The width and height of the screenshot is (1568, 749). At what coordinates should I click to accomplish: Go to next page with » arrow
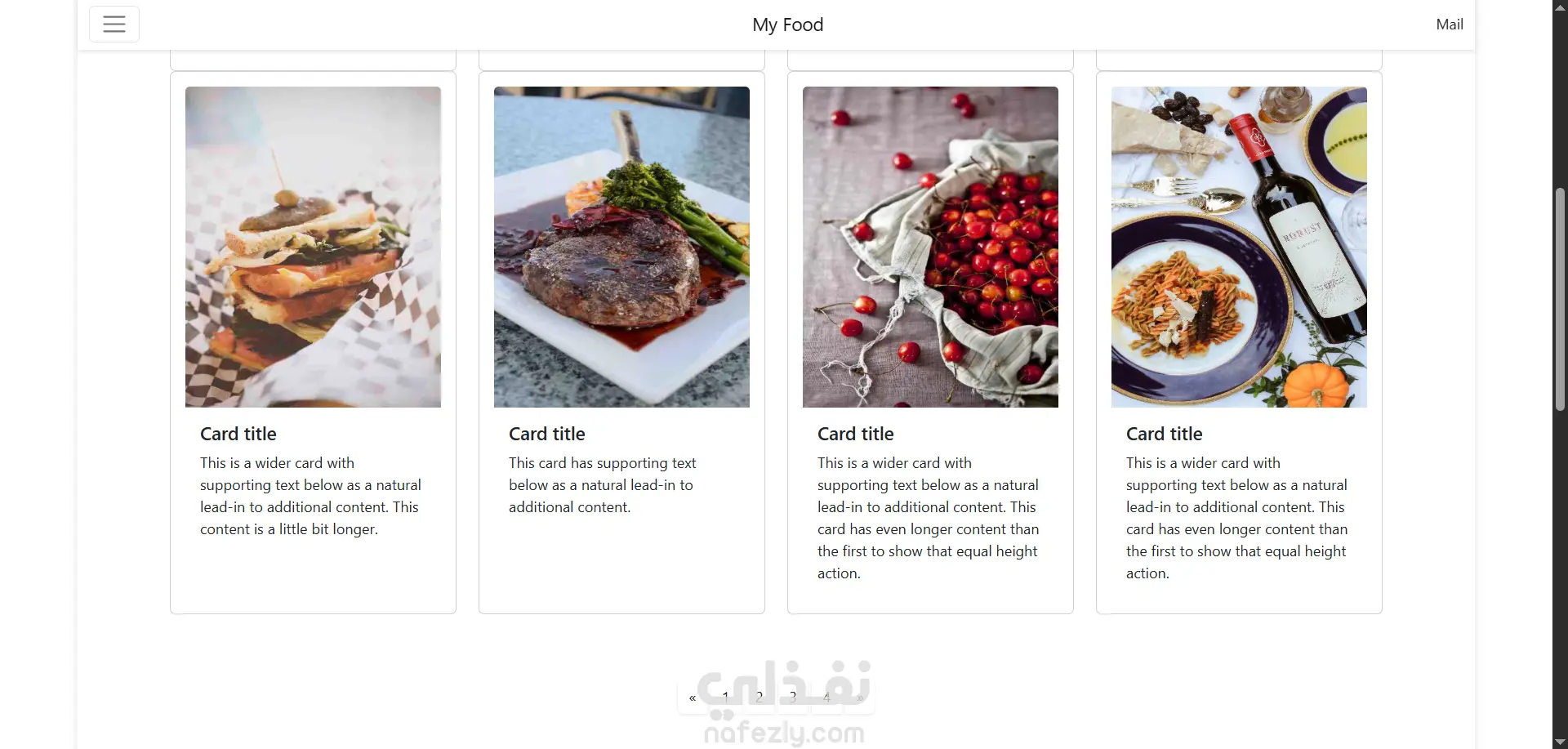click(860, 698)
